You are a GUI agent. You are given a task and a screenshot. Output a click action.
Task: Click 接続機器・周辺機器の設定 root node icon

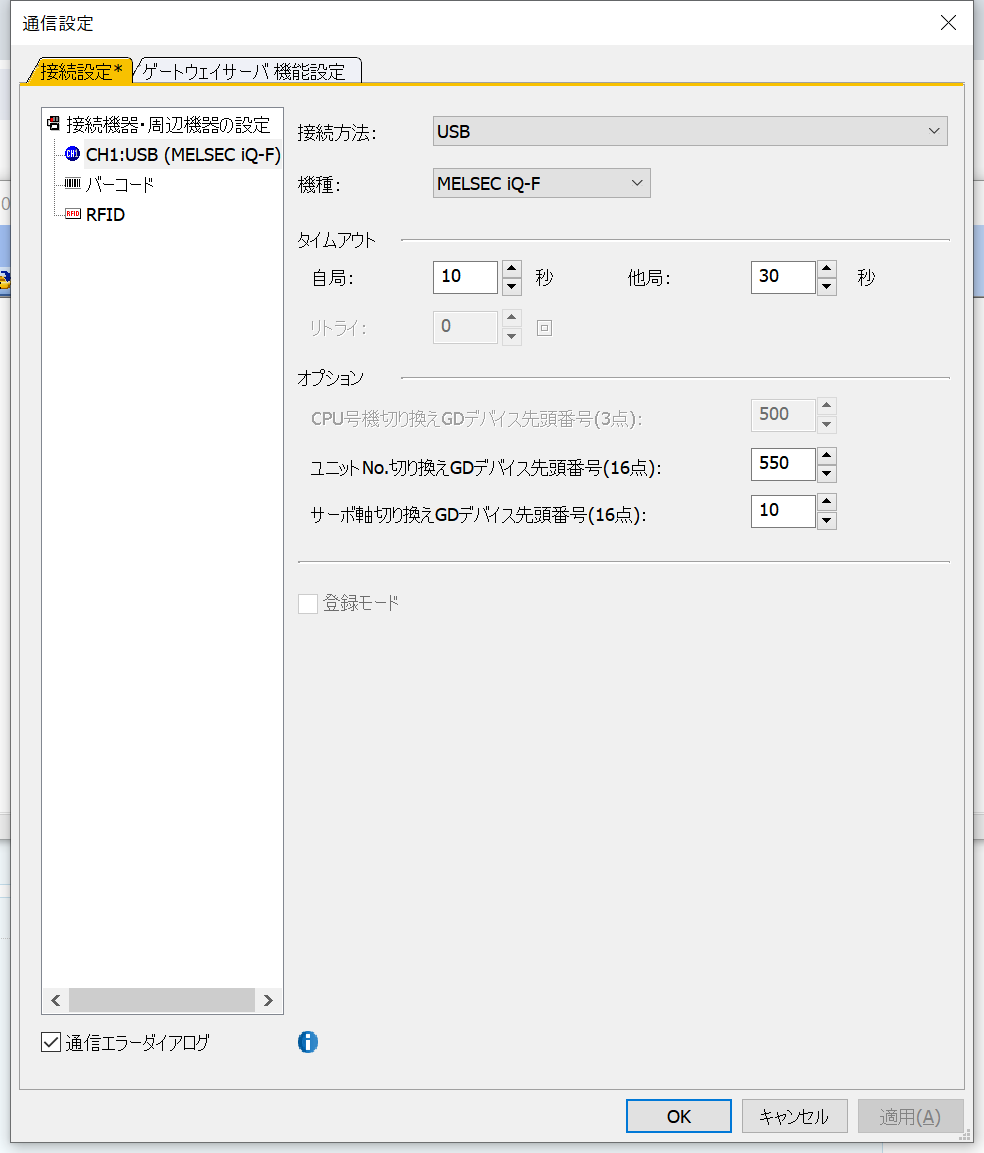click(x=53, y=125)
